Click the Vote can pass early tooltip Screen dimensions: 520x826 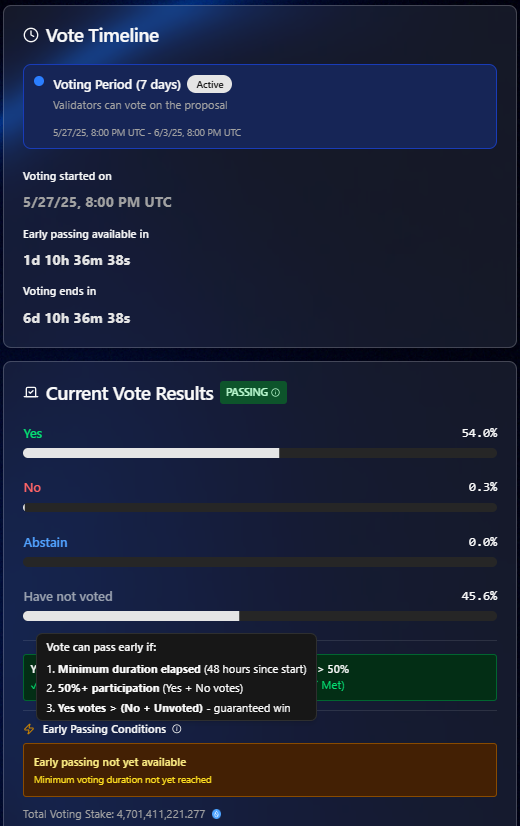pos(176,677)
